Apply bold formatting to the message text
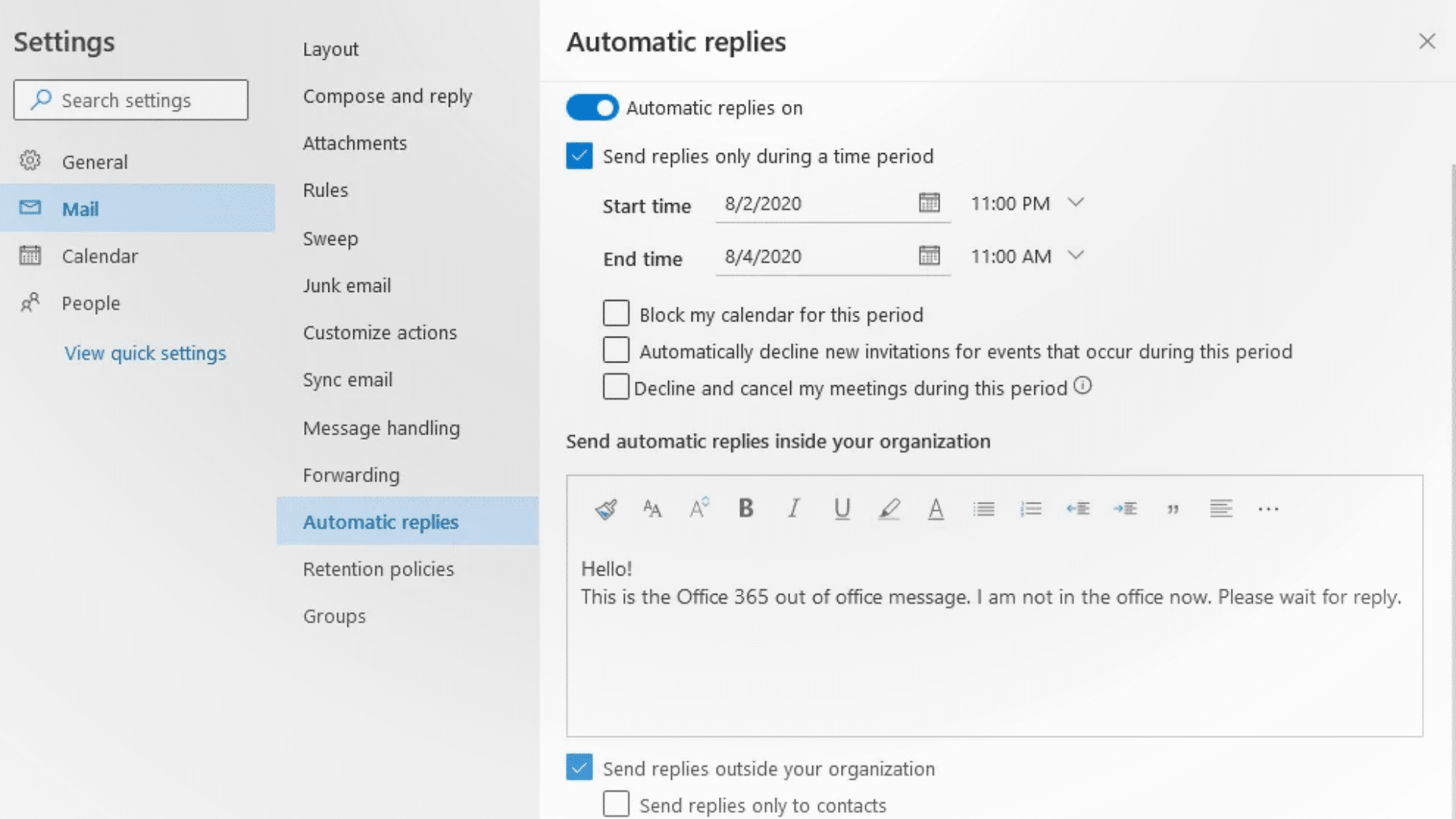Image resolution: width=1456 pixels, height=819 pixels. [745, 509]
